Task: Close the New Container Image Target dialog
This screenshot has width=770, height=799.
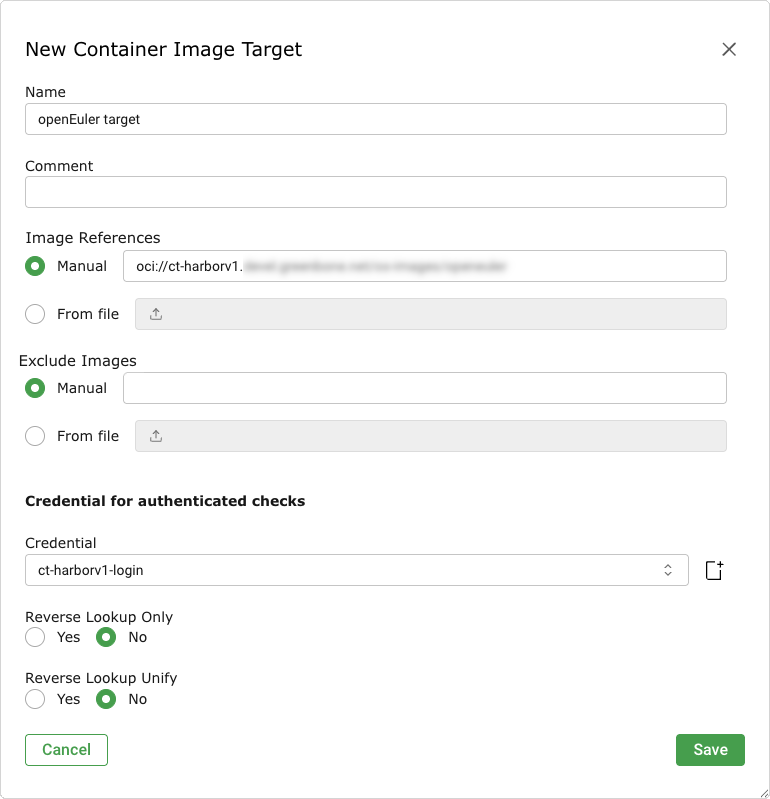Action: click(729, 49)
